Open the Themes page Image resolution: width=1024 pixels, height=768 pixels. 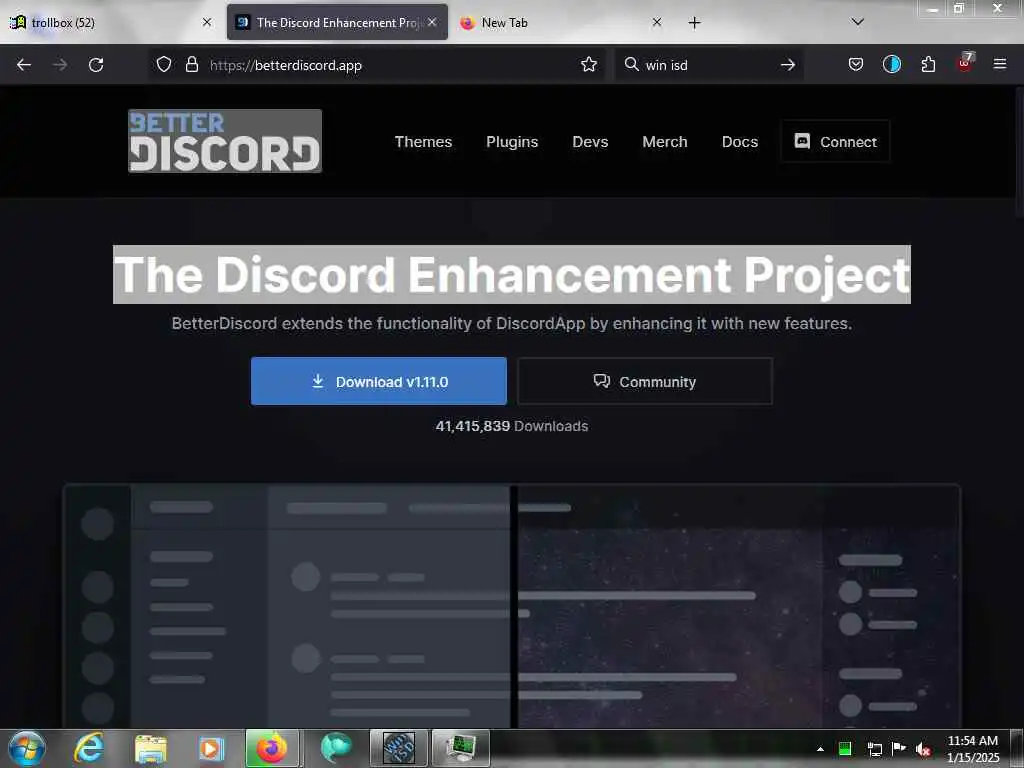423,142
